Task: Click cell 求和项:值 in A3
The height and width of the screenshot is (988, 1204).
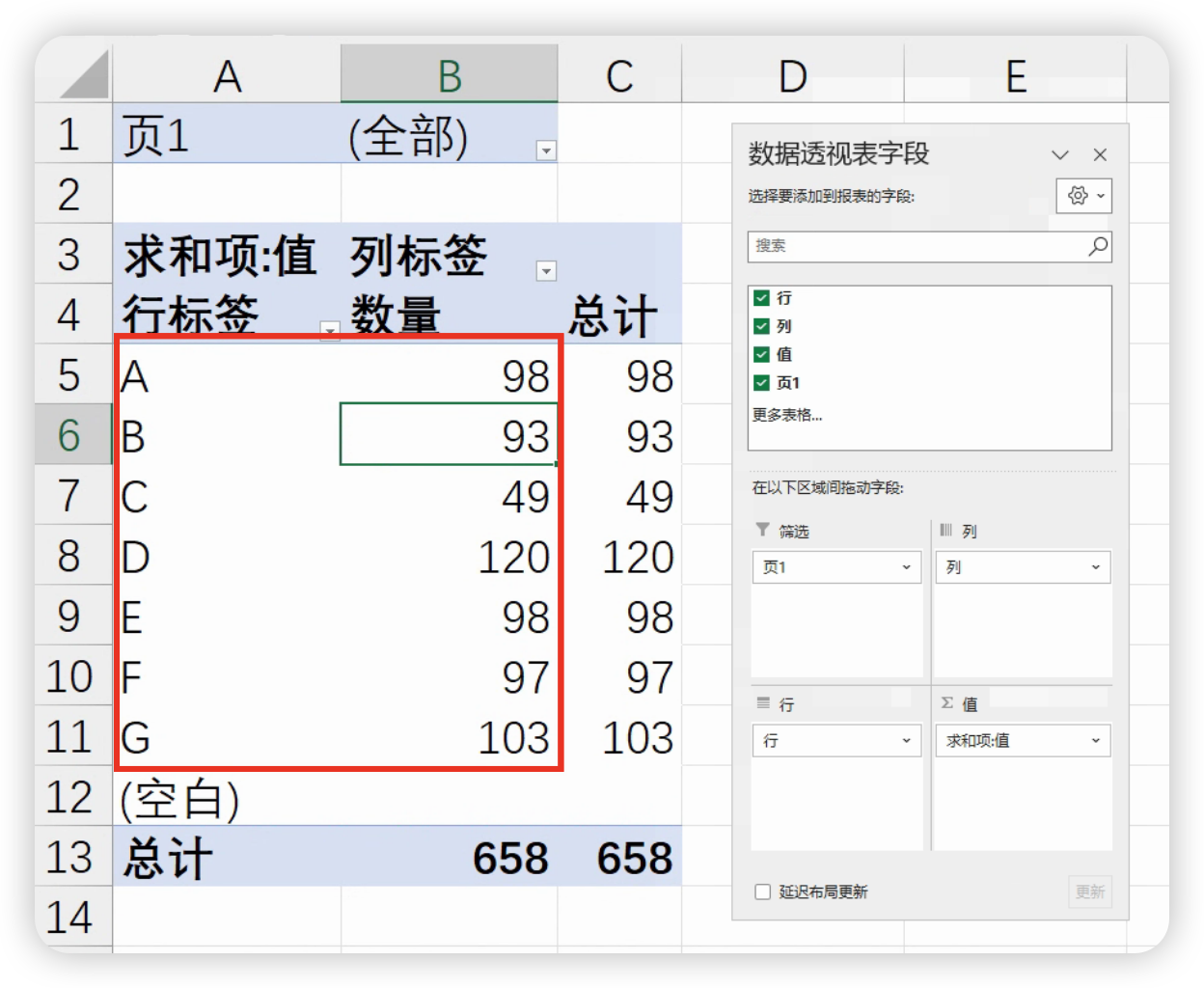Action: (227, 255)
